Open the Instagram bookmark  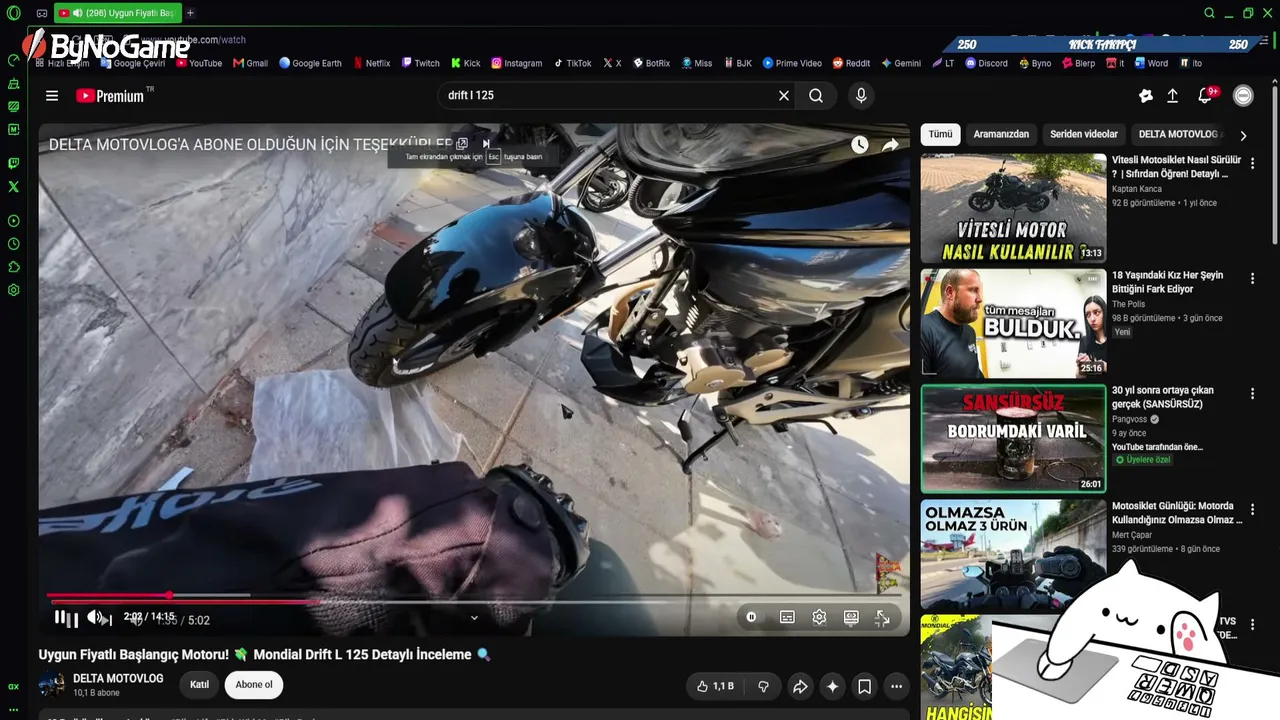click(516, 63)
